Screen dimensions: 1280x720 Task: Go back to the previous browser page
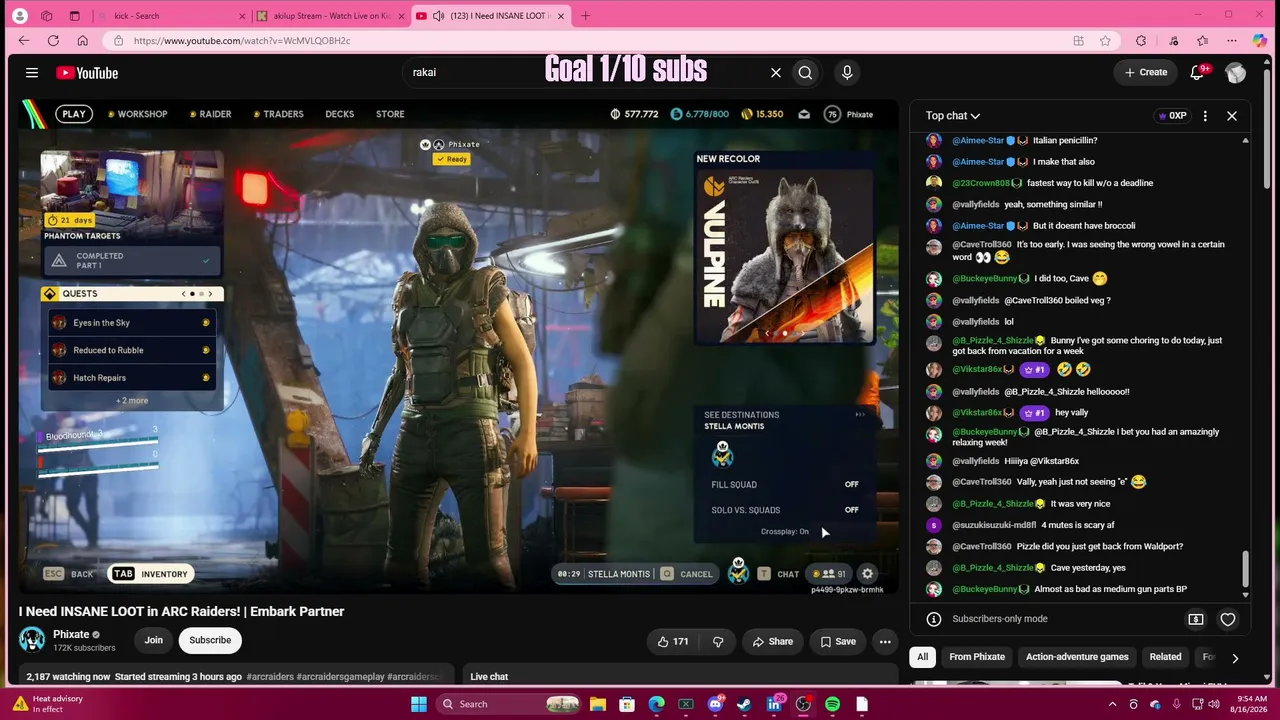pos(24,41)
